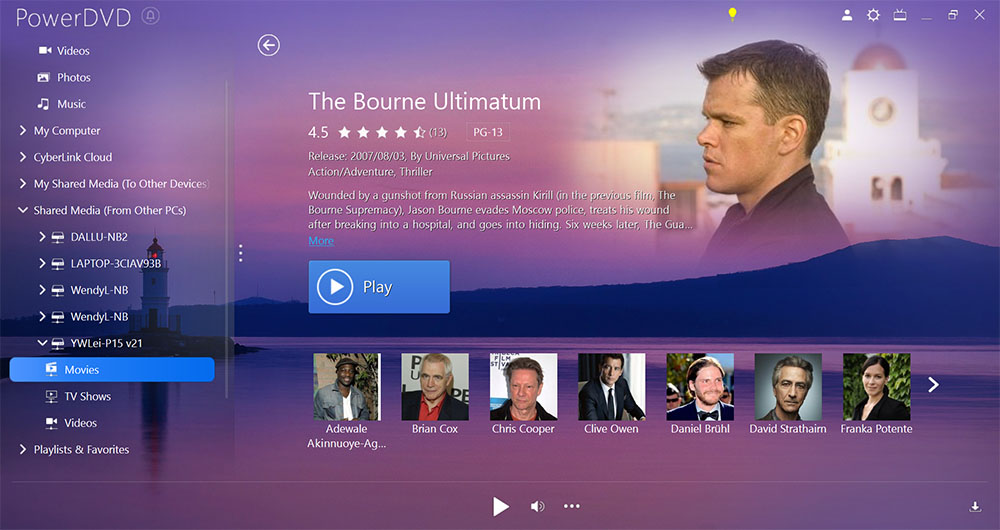This screenshot has width=1000, height=530.
Task: Click The Bourne Ultimatum title
Action: (425, 101)
